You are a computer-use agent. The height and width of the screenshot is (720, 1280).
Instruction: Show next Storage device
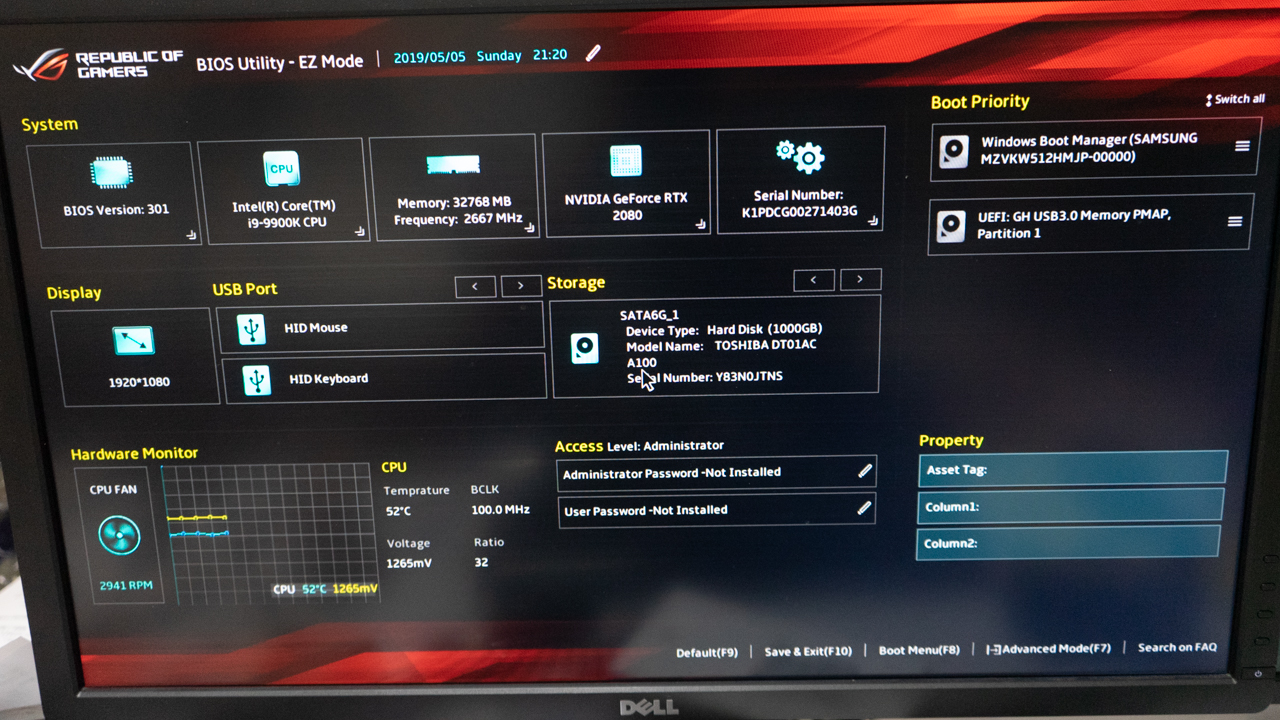[x=860, y=279]
